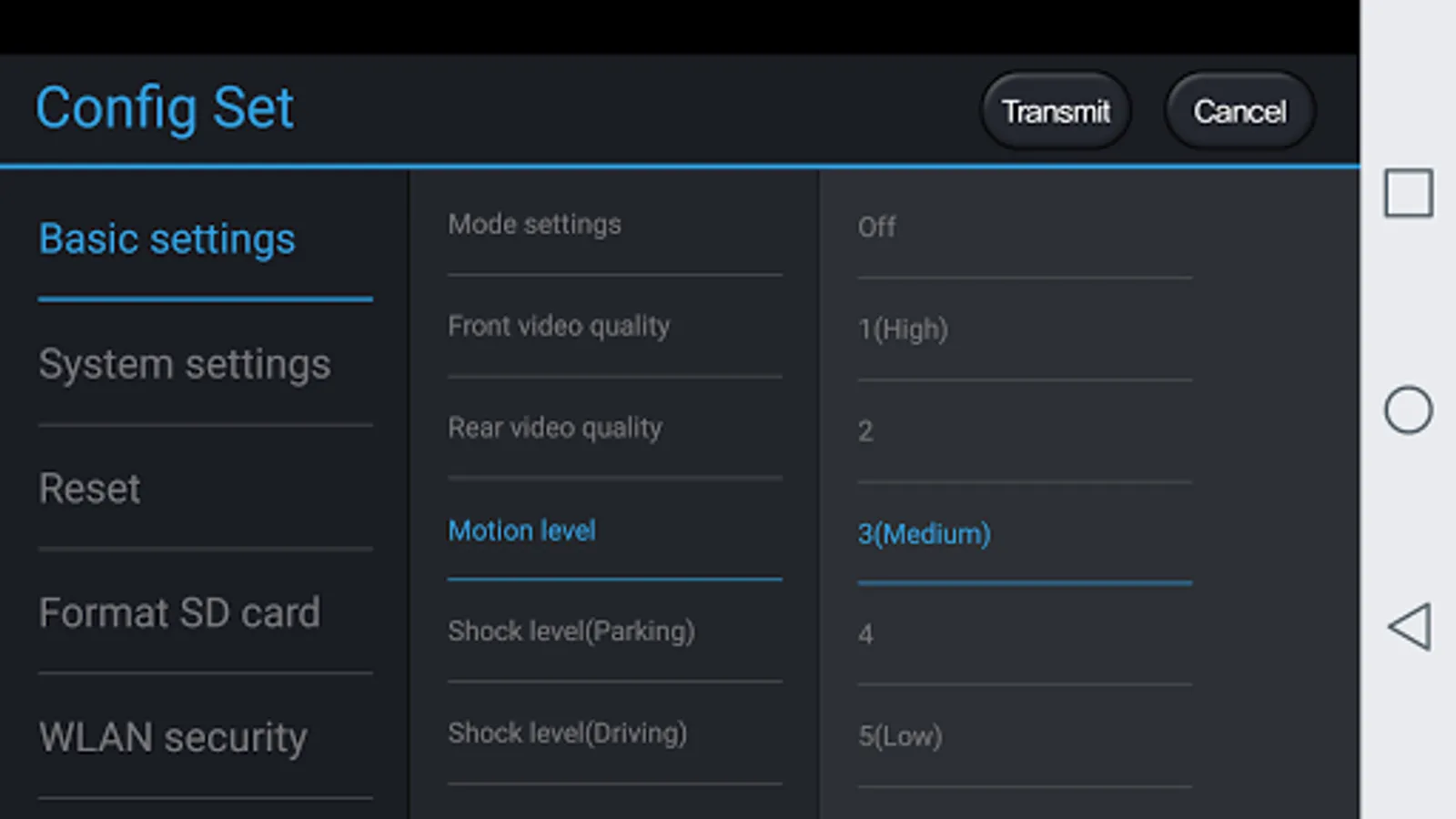Switch to System settings tab
1456x819 pixels.
[x=185, y=364]
